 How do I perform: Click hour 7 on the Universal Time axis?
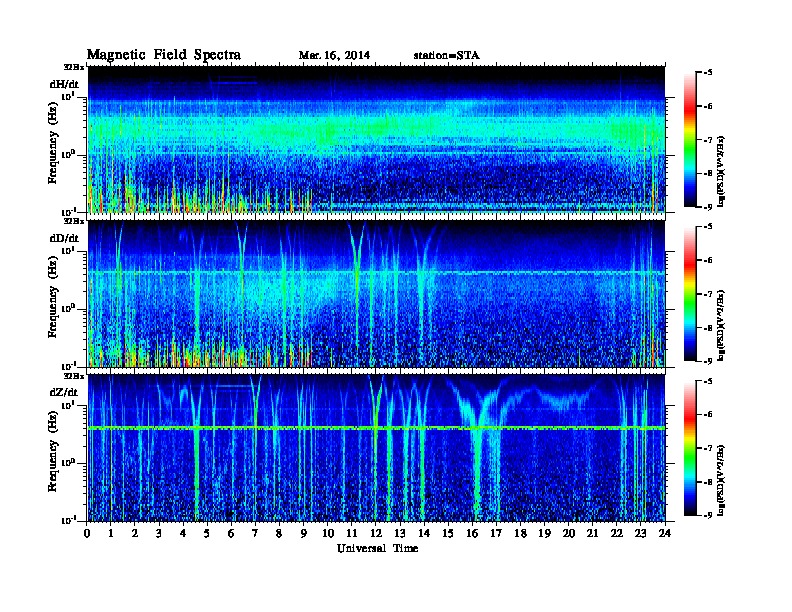[255, 533]
